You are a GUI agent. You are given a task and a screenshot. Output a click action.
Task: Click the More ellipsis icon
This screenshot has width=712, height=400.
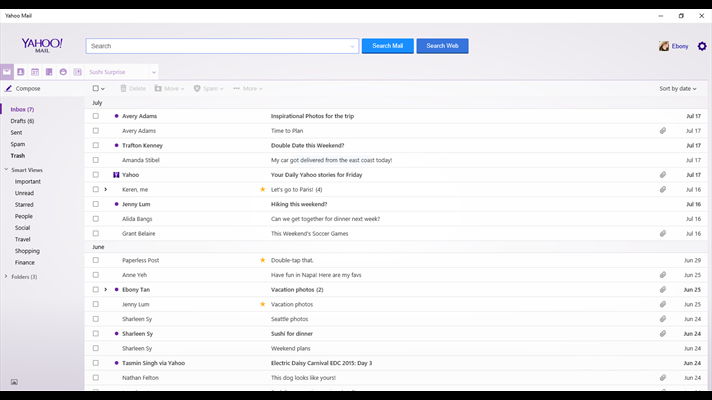(237, 89)
